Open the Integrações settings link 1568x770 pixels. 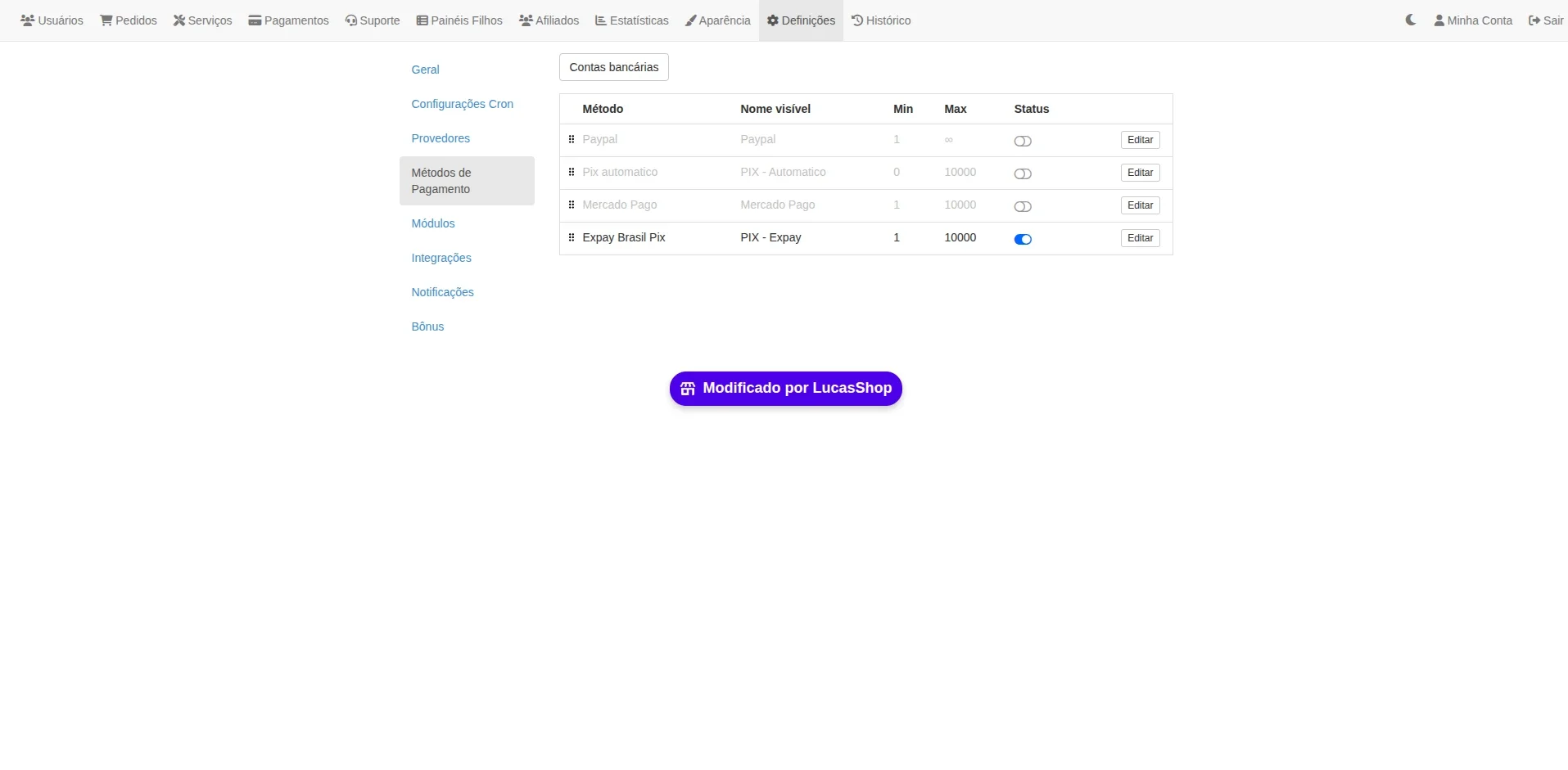[441, 258]
